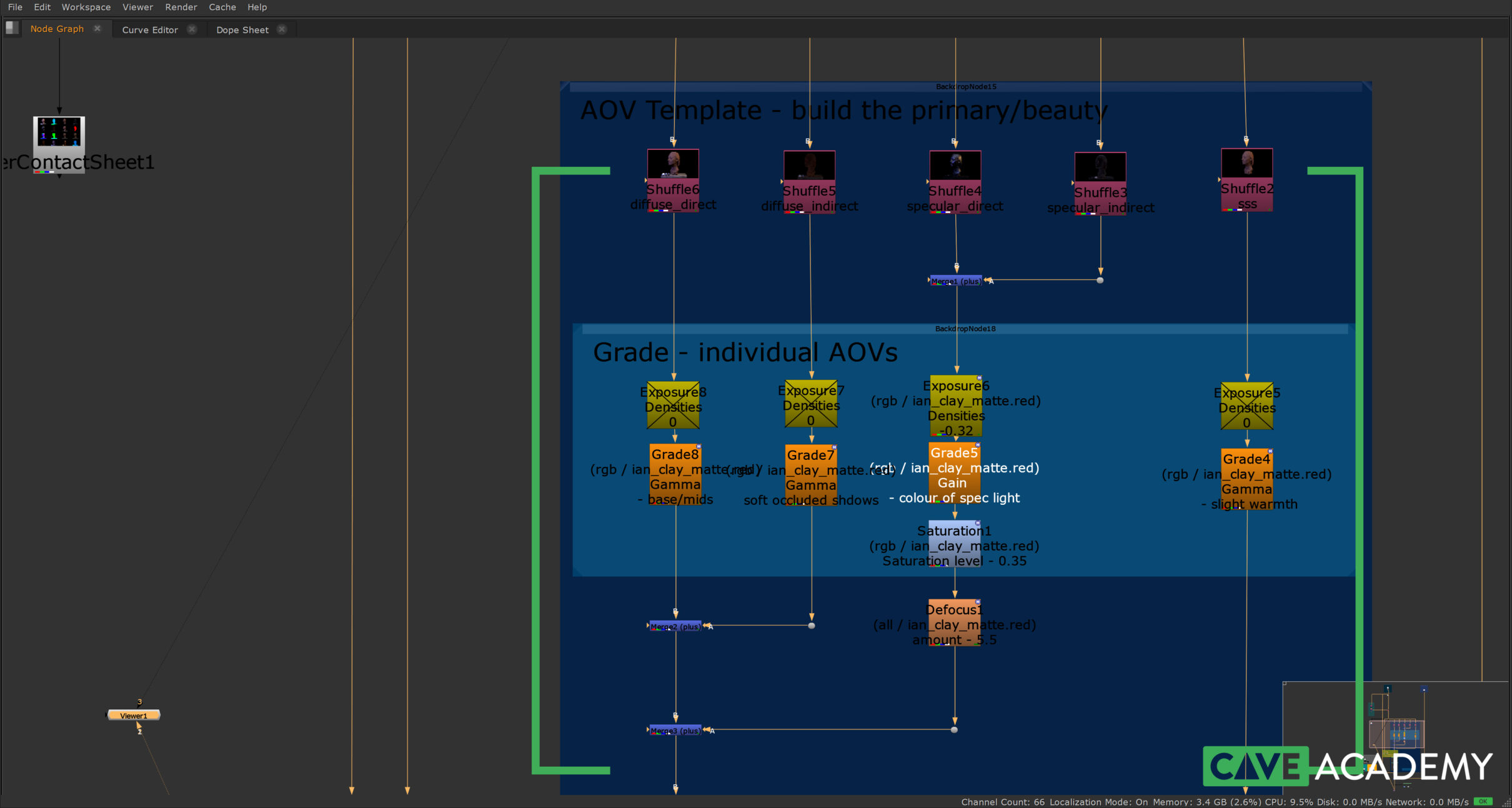The height and width of the screenshot is (808, 1512).
Task: Switch to the Curve Editor tab
Action: pos(150,29)
